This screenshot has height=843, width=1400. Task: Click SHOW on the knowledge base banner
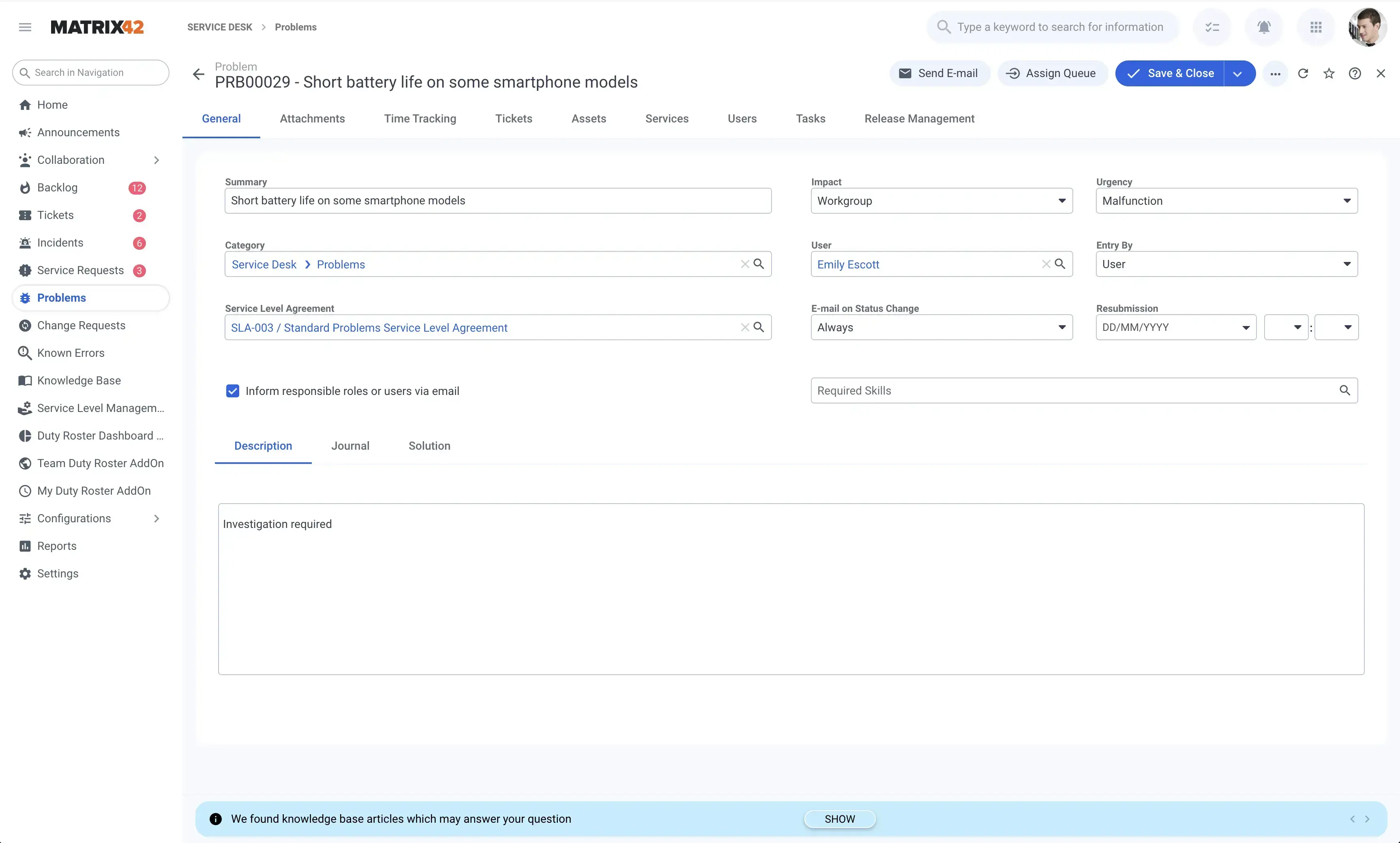[839, 819]
